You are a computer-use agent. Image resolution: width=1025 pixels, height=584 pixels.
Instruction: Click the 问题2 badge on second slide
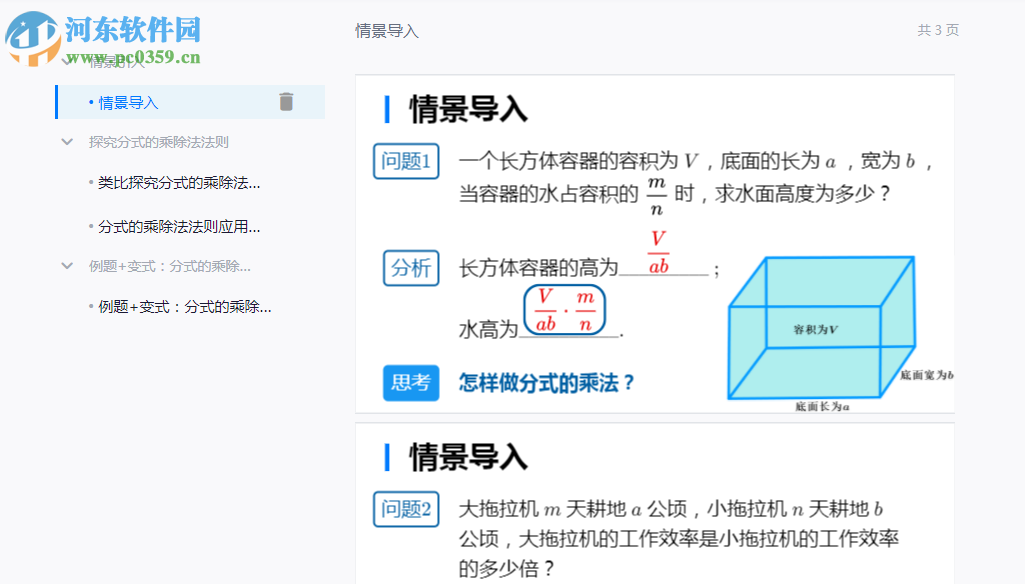405,509
